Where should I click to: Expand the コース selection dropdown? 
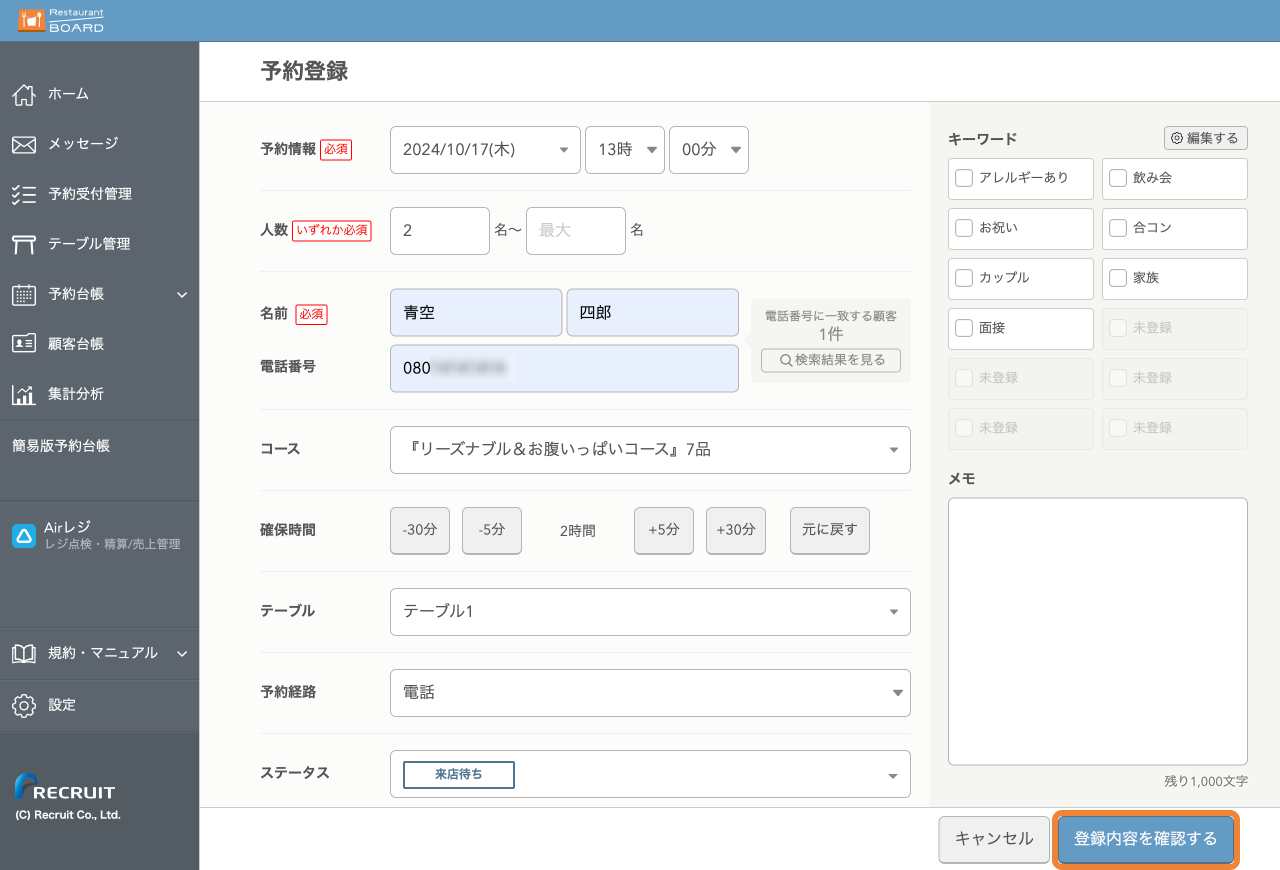pos(650,450)
